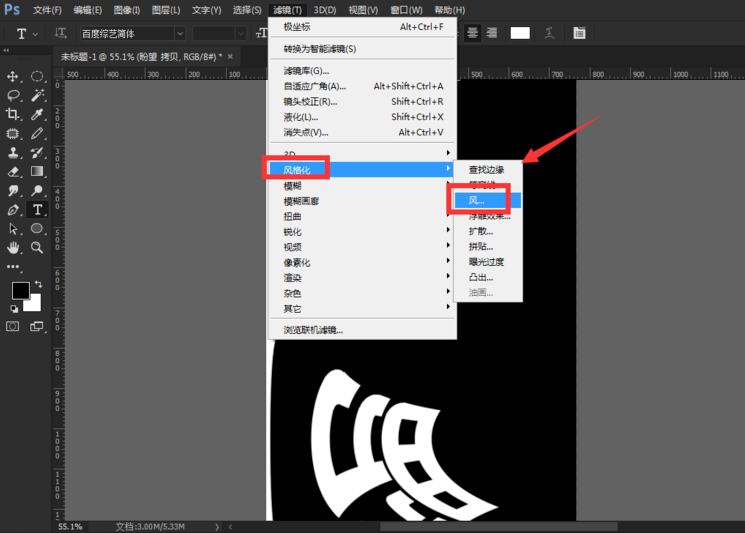Switch to the 未标题-1 document tab
The height and width of the screenshot is (533, 745).
141,57
